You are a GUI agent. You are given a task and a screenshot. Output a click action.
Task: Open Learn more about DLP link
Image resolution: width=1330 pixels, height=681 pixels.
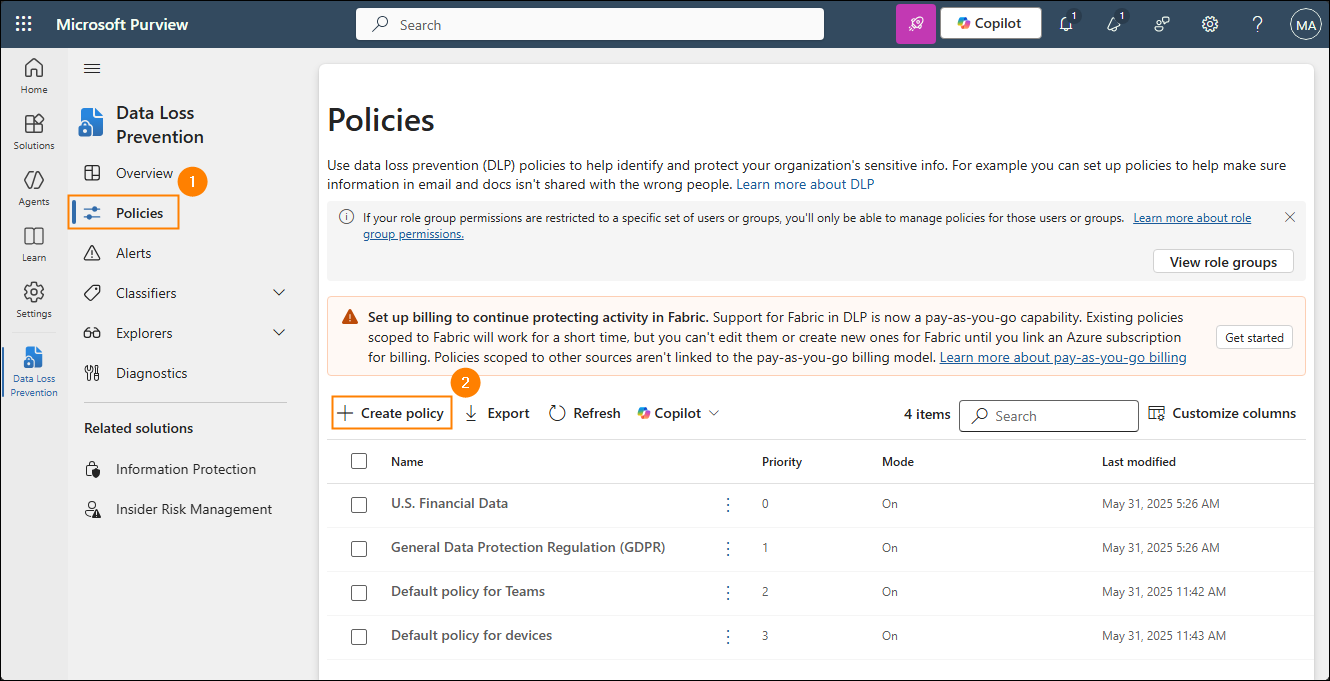pyautogui.click(x=805, y=185)
